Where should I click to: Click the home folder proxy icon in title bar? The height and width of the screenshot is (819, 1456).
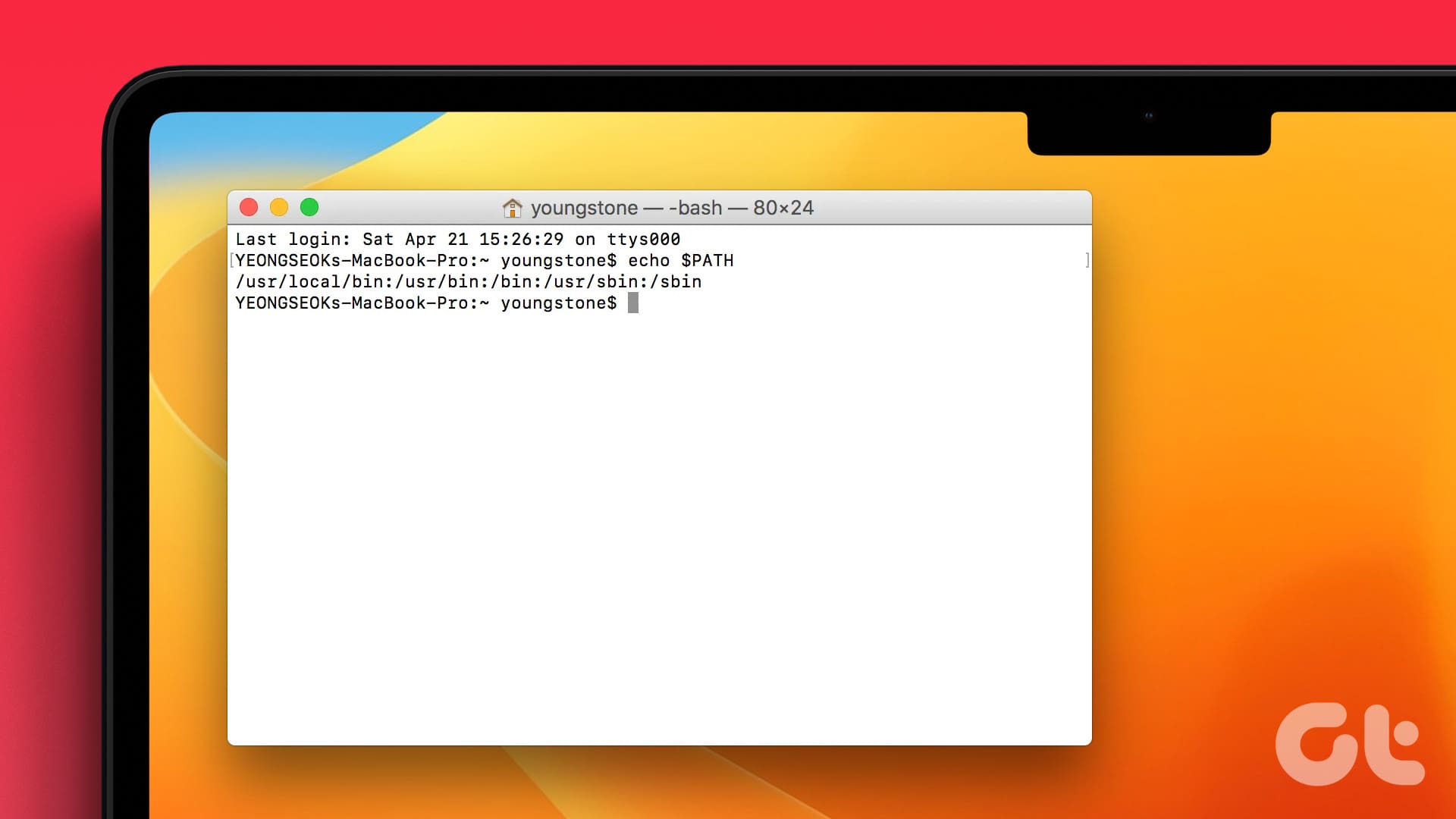(x=513, y=207)
